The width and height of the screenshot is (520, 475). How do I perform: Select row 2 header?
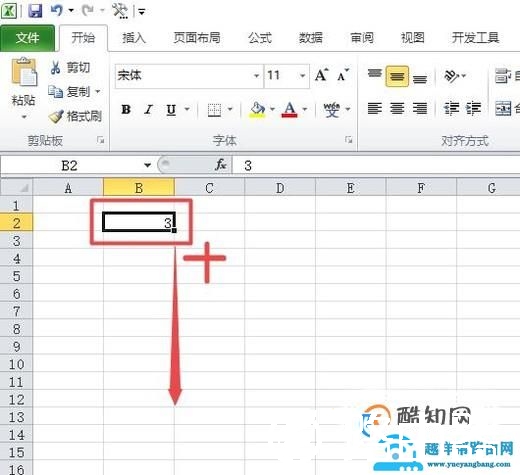click(16, 223)
